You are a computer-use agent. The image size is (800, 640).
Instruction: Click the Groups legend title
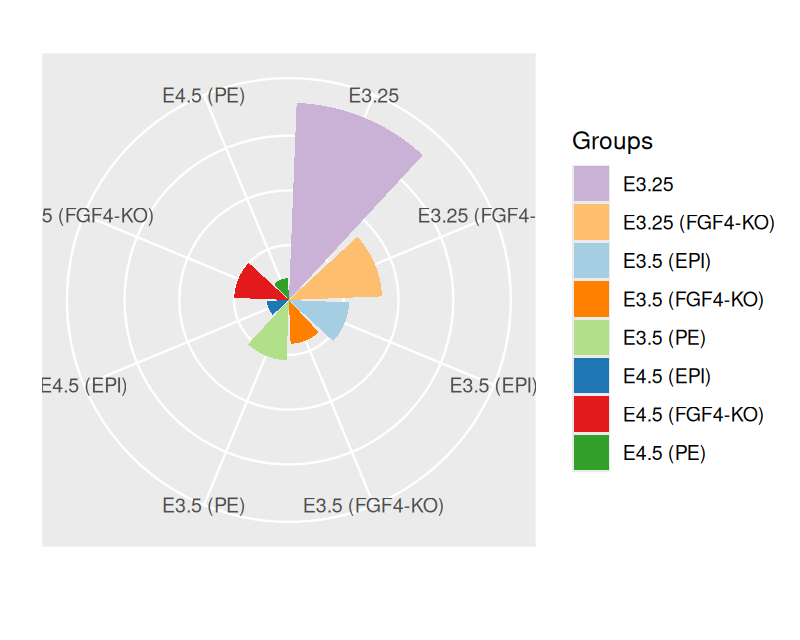[612, 141]
